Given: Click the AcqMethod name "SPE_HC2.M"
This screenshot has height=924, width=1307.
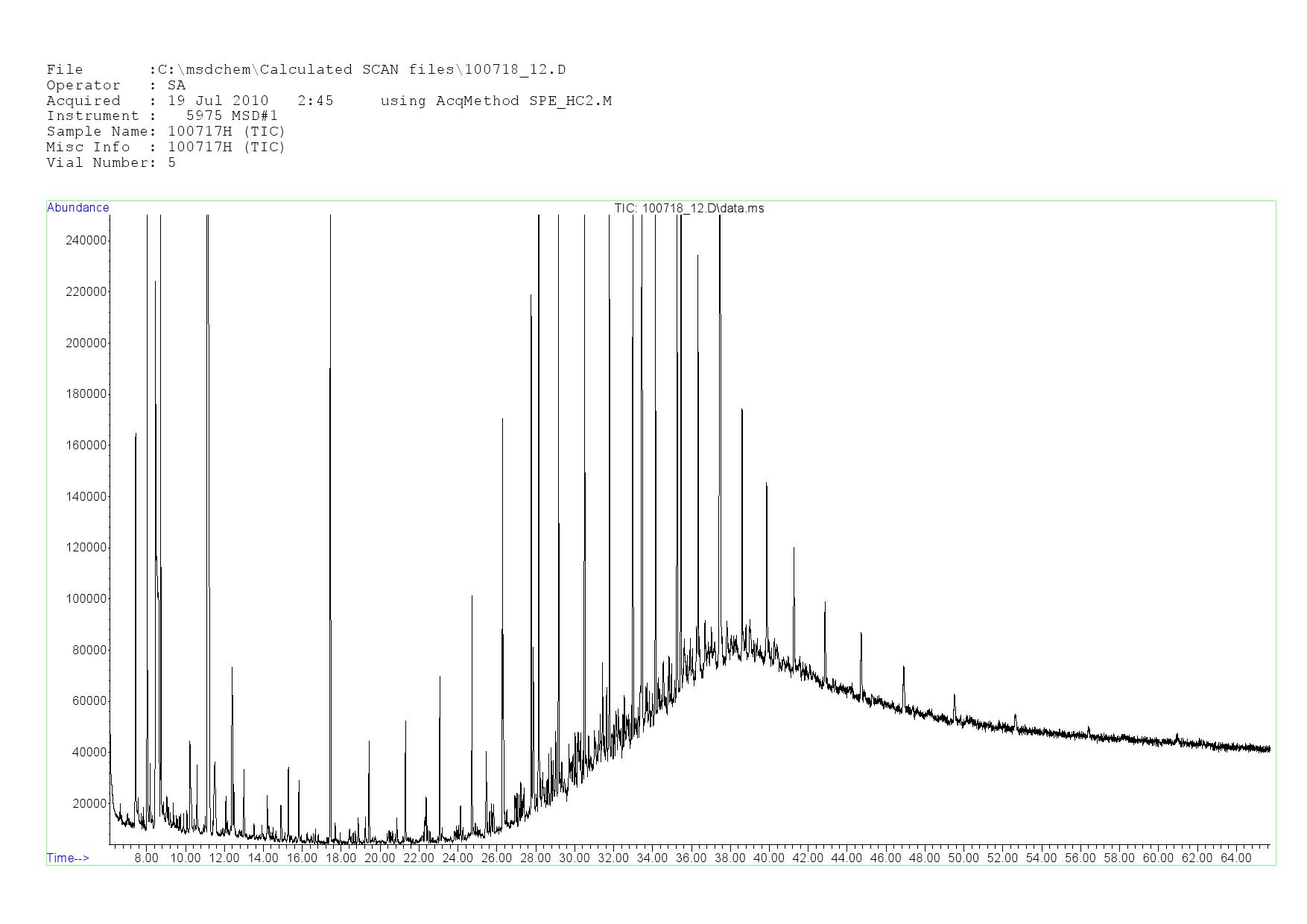Looking at the screenshot, I should [570, 101].
